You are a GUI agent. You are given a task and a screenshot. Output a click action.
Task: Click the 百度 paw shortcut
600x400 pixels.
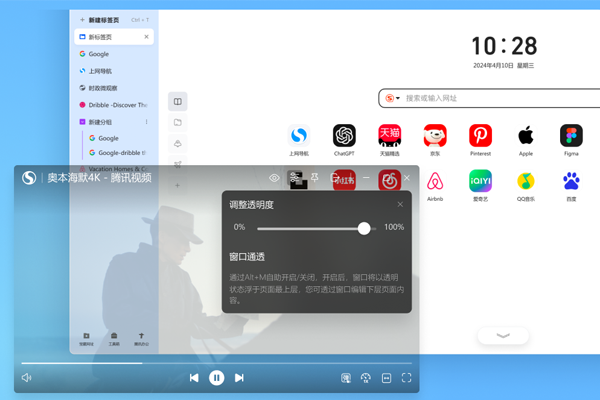click(571, 181)
